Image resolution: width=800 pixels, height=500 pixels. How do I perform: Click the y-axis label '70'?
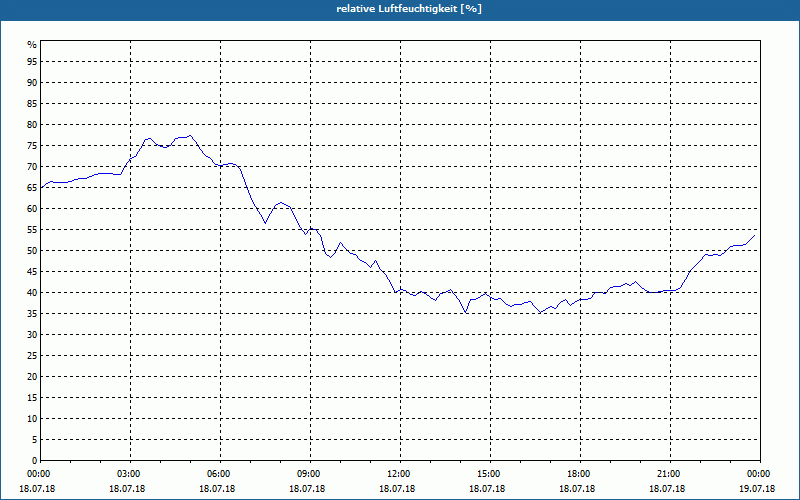point(32,167)
